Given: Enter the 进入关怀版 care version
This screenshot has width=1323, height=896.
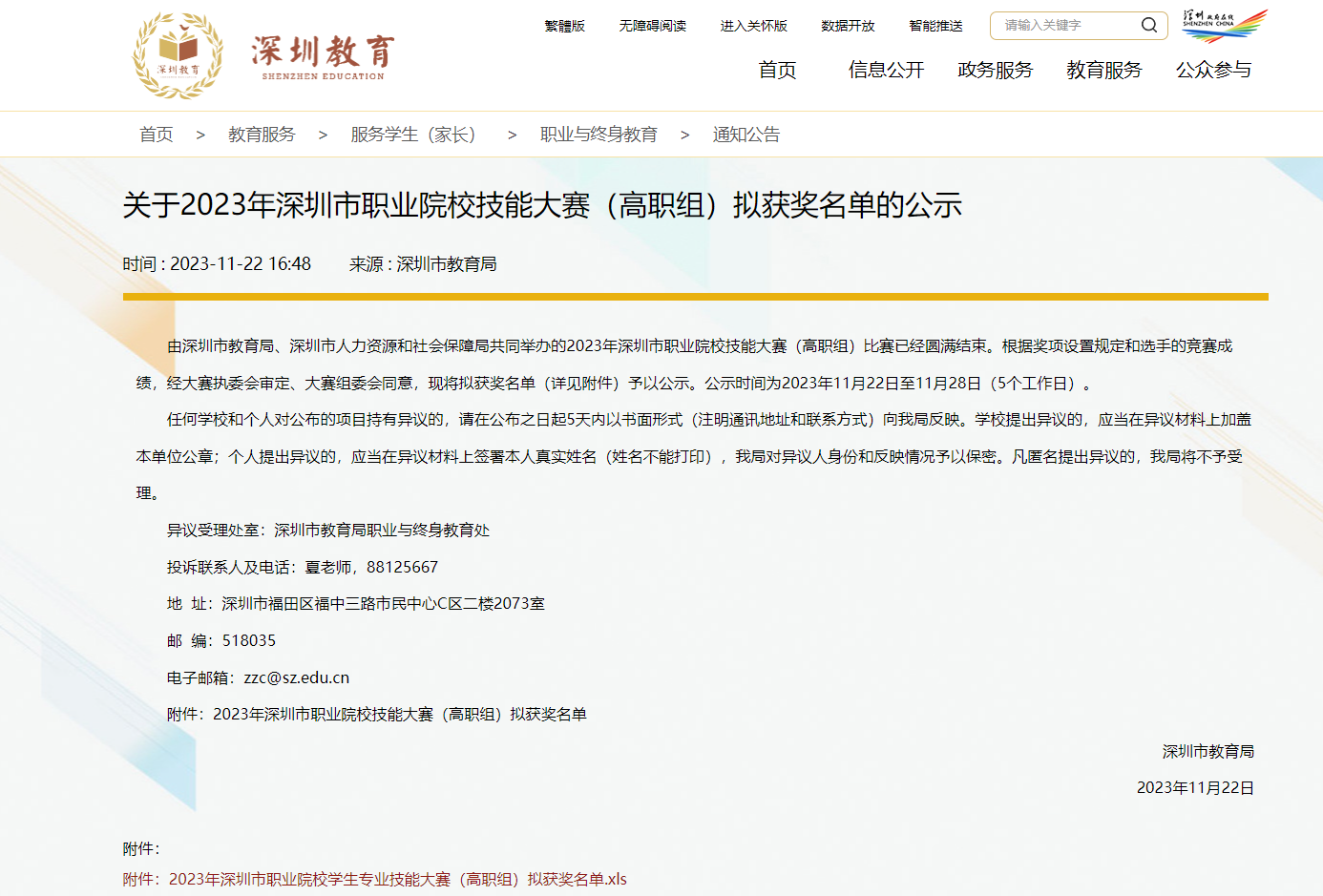Looking at the screenshot, I should [x=753, y=26].
